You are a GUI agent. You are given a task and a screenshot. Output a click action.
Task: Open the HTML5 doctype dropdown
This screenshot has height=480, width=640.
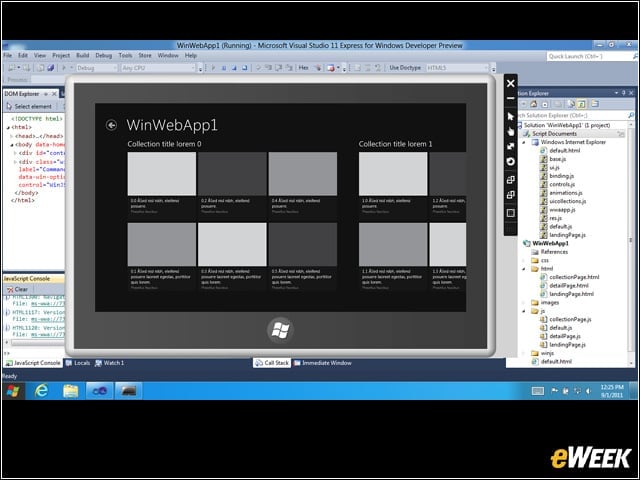click(457, 68)
